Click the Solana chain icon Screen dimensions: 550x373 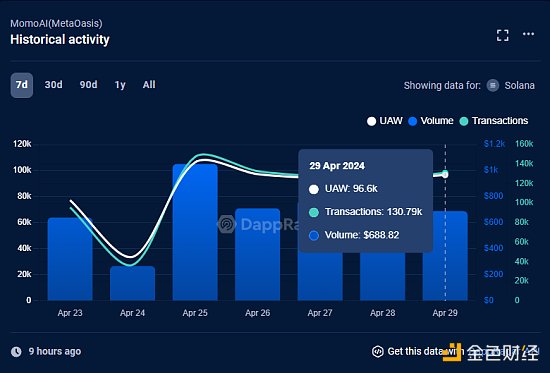tap(492, 85)
